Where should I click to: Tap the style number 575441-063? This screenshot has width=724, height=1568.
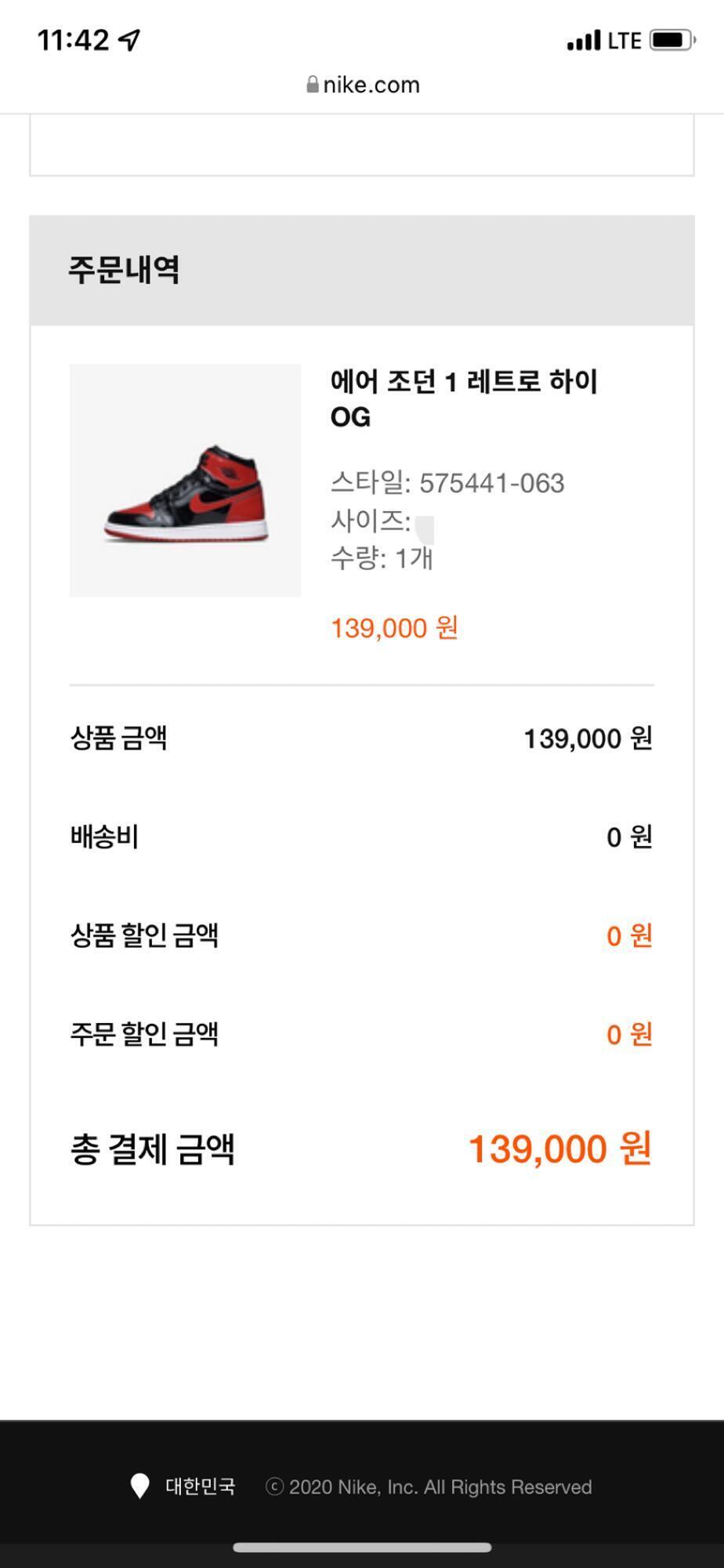(491, 483)
